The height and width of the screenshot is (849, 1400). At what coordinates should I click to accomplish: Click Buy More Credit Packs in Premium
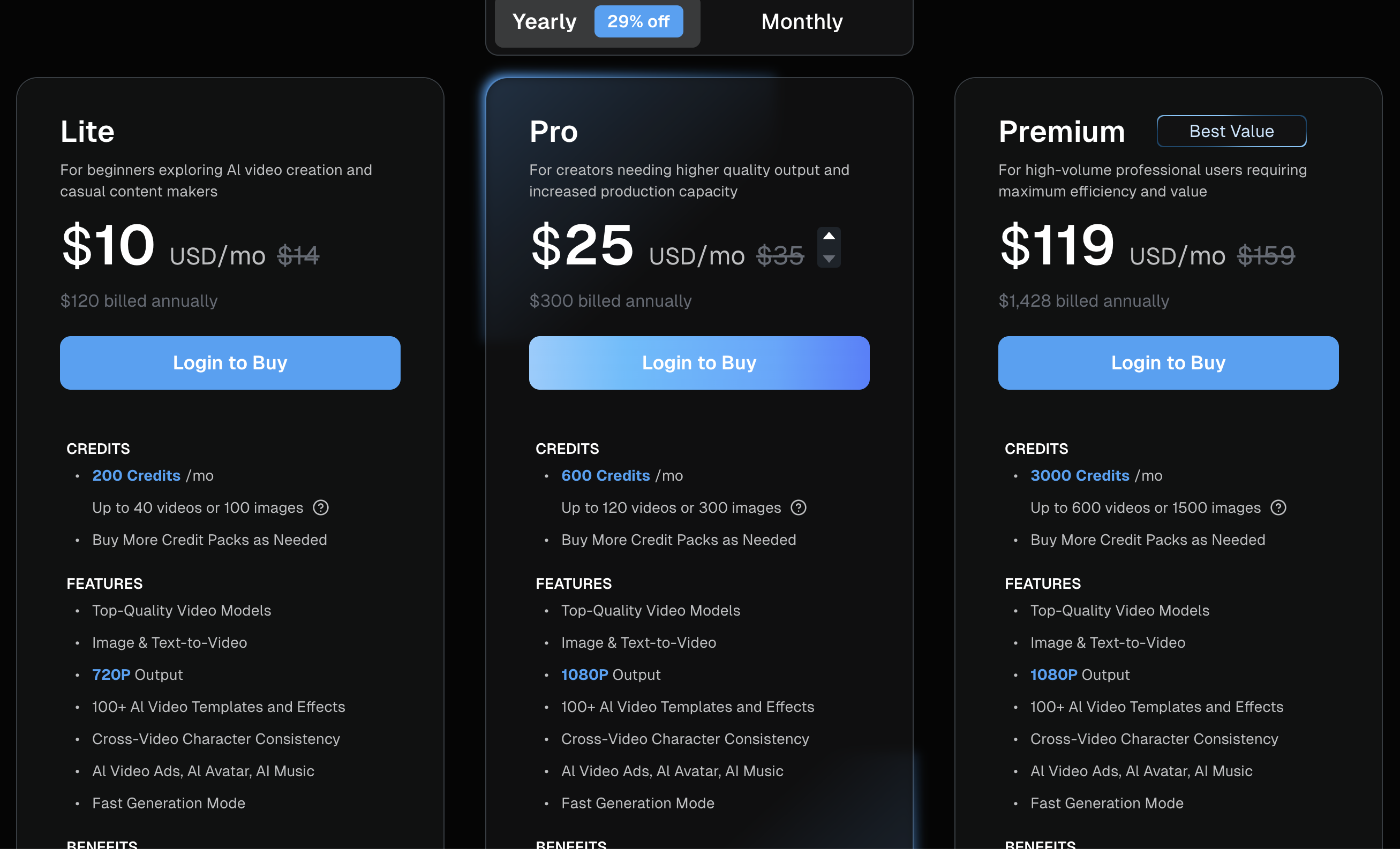click(x=1148, y=540)
